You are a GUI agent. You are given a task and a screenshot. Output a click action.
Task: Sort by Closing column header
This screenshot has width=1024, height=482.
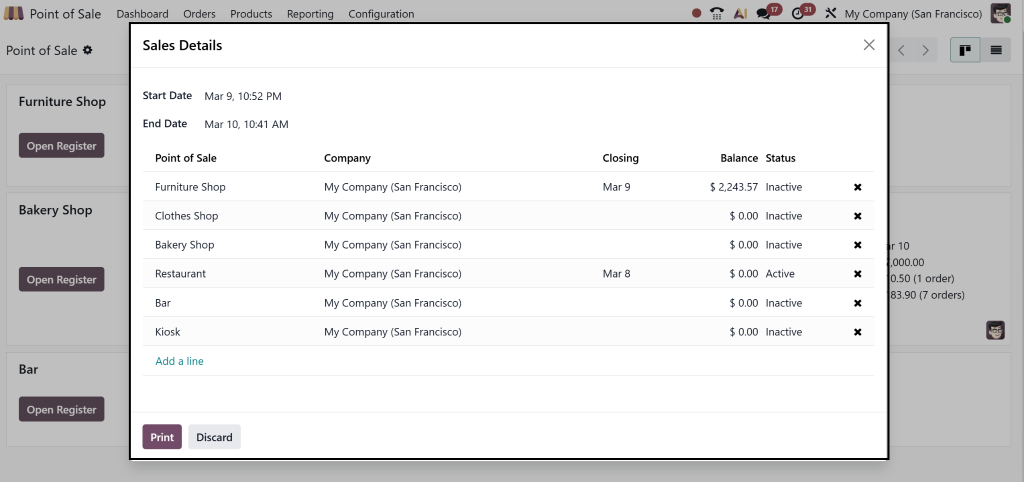point(620,158)
